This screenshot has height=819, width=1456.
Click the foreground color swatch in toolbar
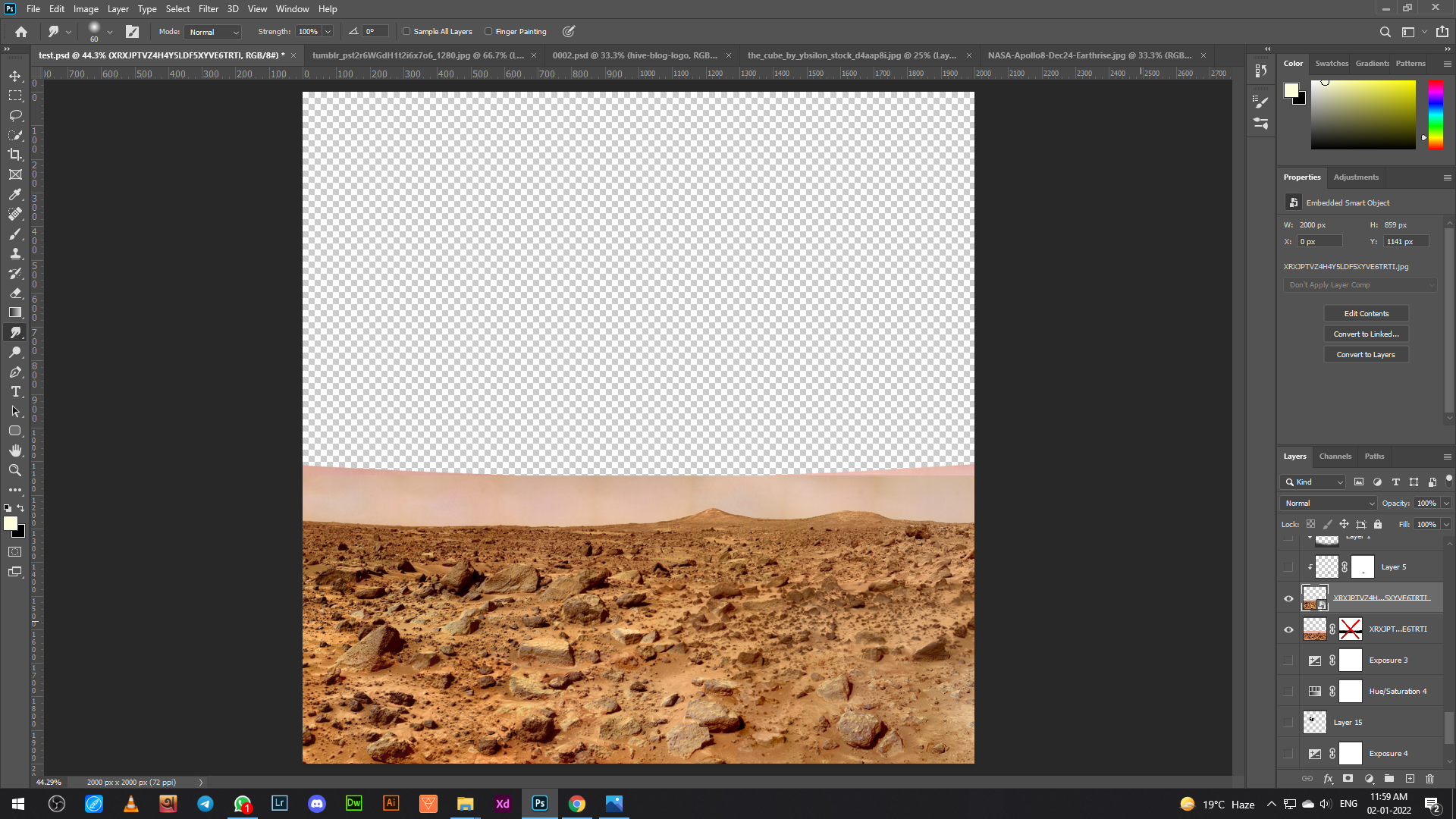click(x=11, y=523)
